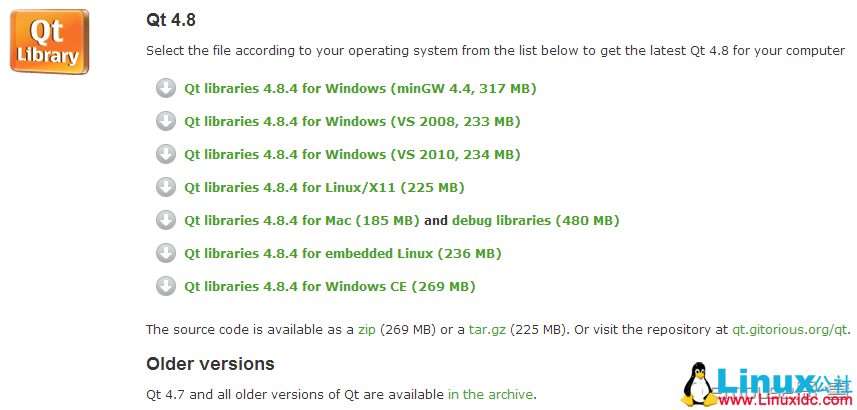Click download arrow icon for embedded Linux
This screenshot has height=410, width=857.
(x=166, y=253)
